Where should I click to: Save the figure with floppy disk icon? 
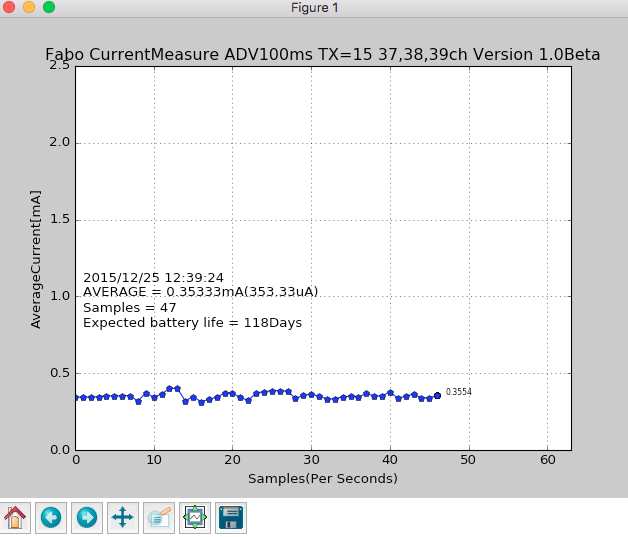[231, 517]
